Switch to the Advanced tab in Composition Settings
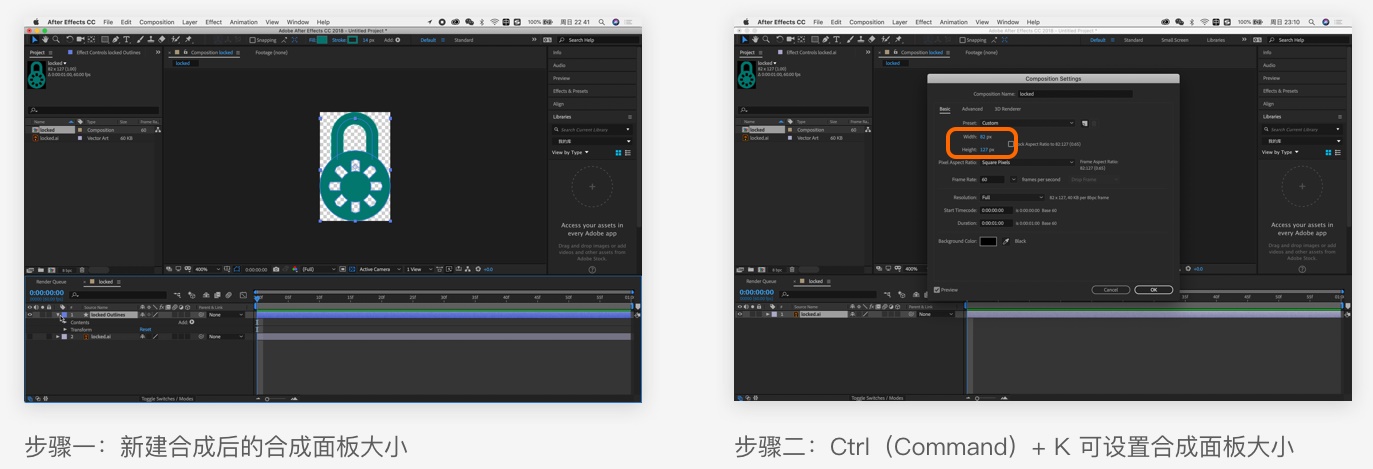This screenshot has height=469, width=1373. point(972,109)
